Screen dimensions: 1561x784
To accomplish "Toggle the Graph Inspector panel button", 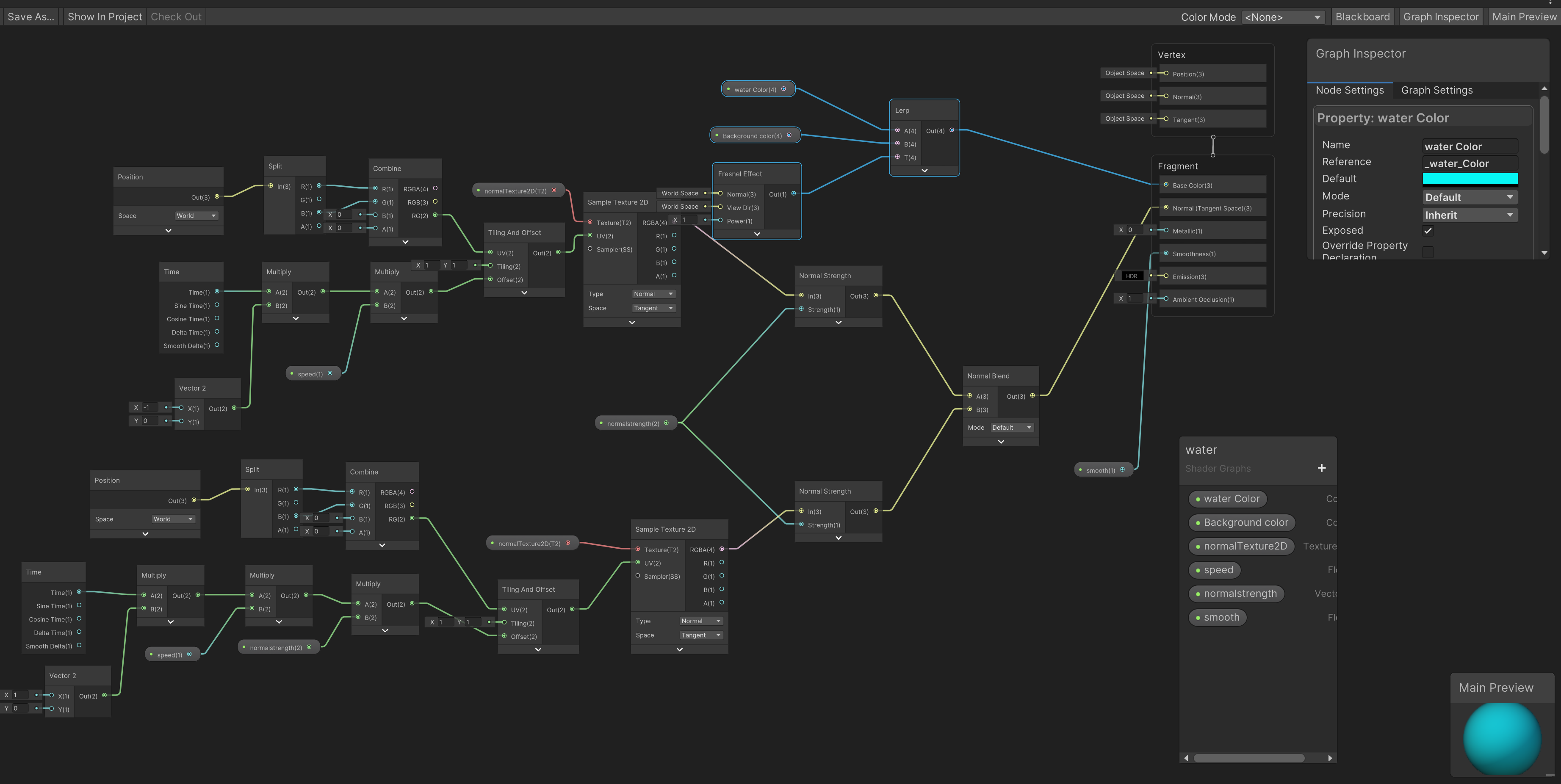I will [x=1440, y=17].
